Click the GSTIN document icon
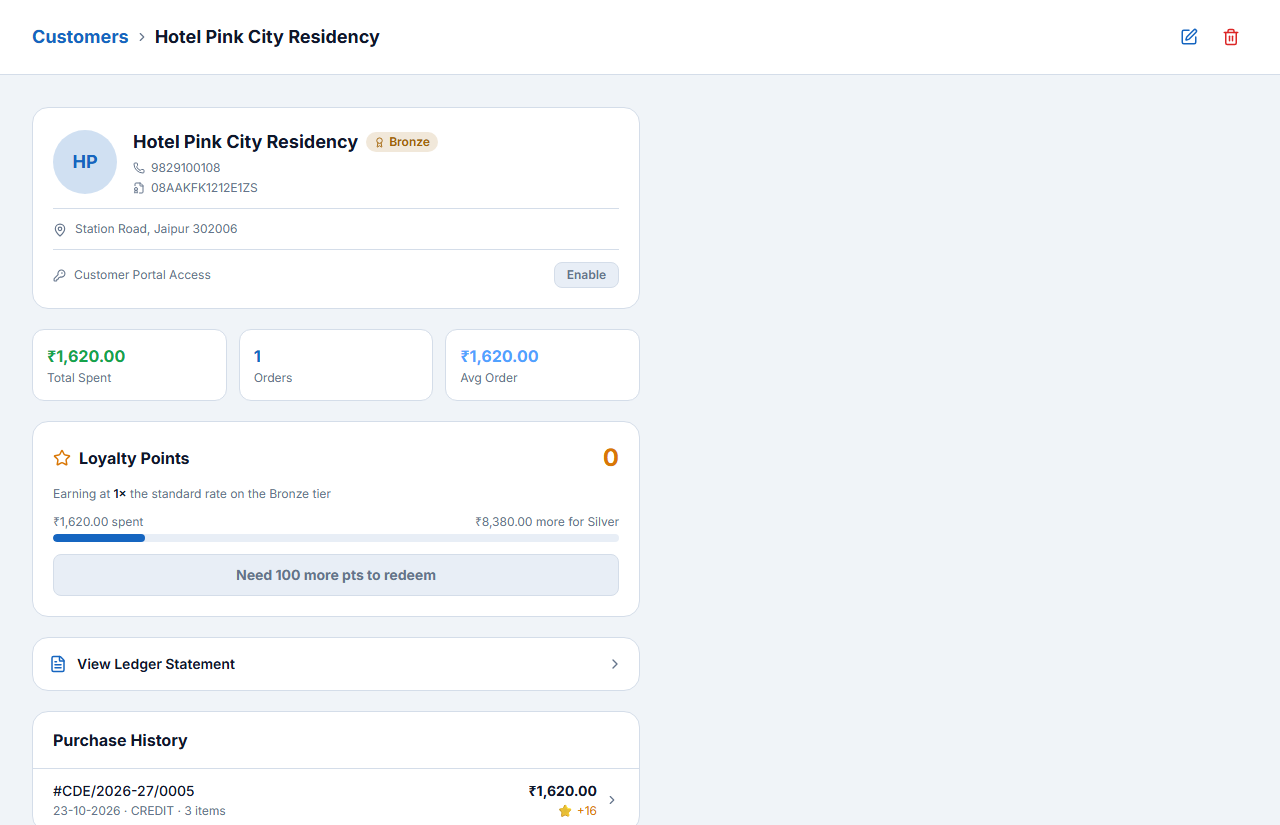The width and height of the screenshot is (1280, 825). pyautogui.click(x=139, y=188)
